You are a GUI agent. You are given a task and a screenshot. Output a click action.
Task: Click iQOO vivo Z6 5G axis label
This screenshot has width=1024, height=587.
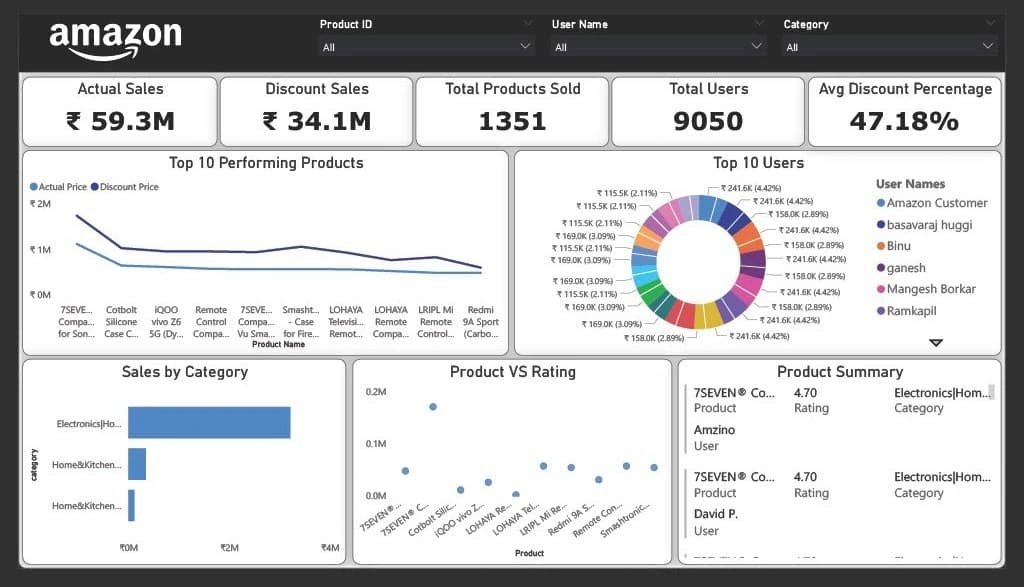[166, 322]
